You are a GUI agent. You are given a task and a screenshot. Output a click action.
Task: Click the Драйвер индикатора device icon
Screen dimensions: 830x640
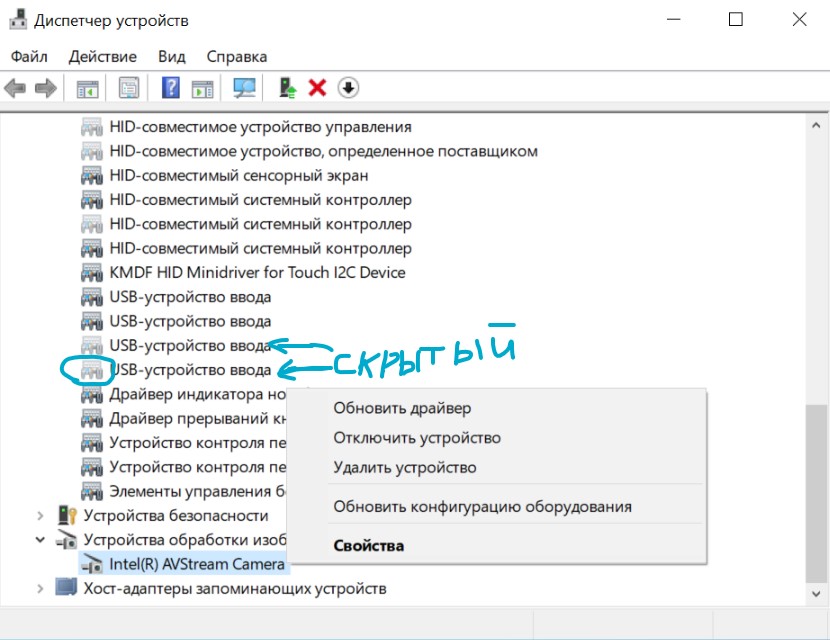[x=92, y=394]
